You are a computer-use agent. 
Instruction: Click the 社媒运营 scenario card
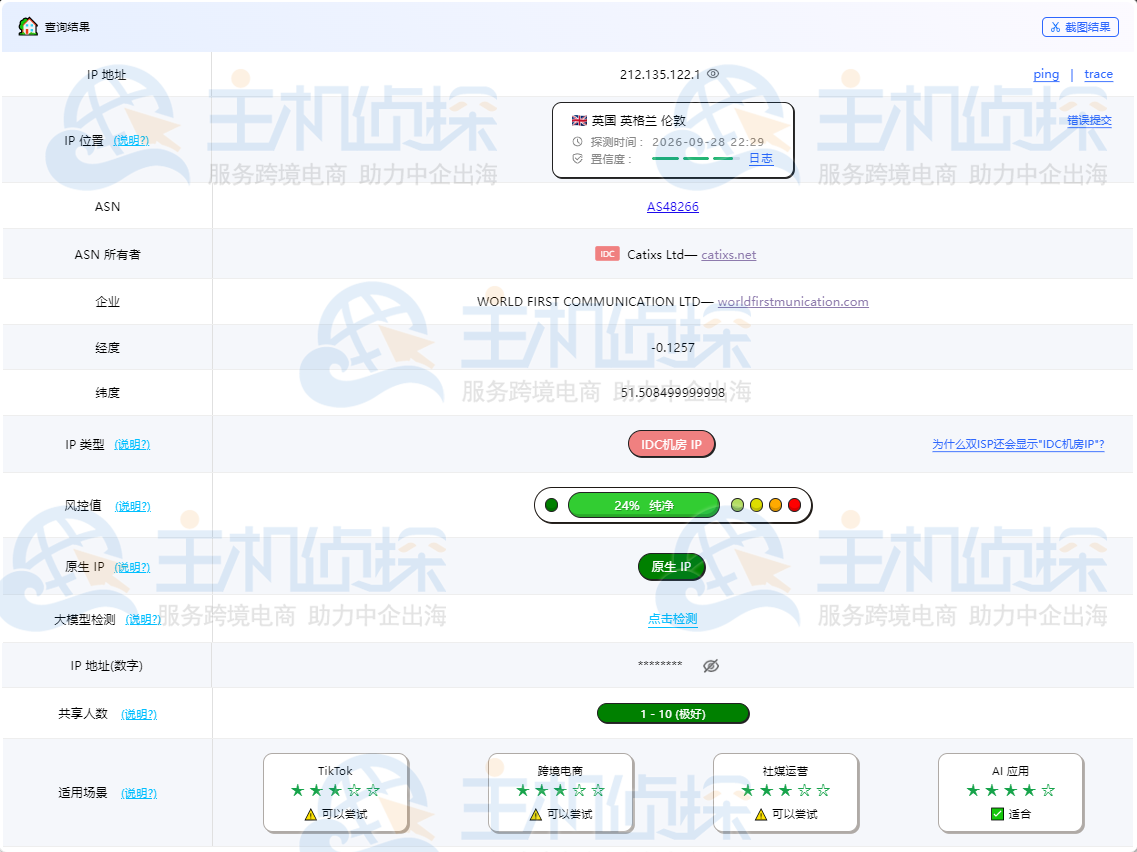[786, 793]
